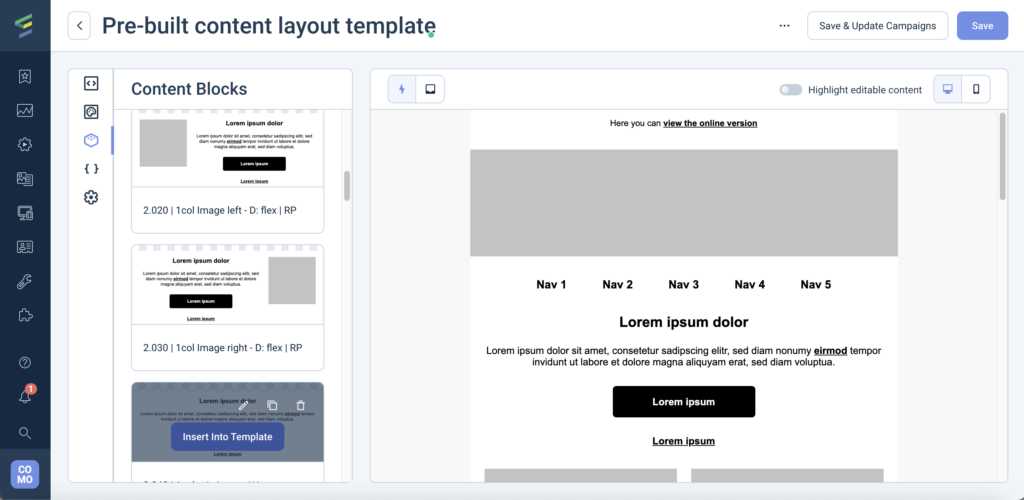Open the puzzle-piece integrations icon
Screen dimensions: 1024x500
tap(25, 315)
